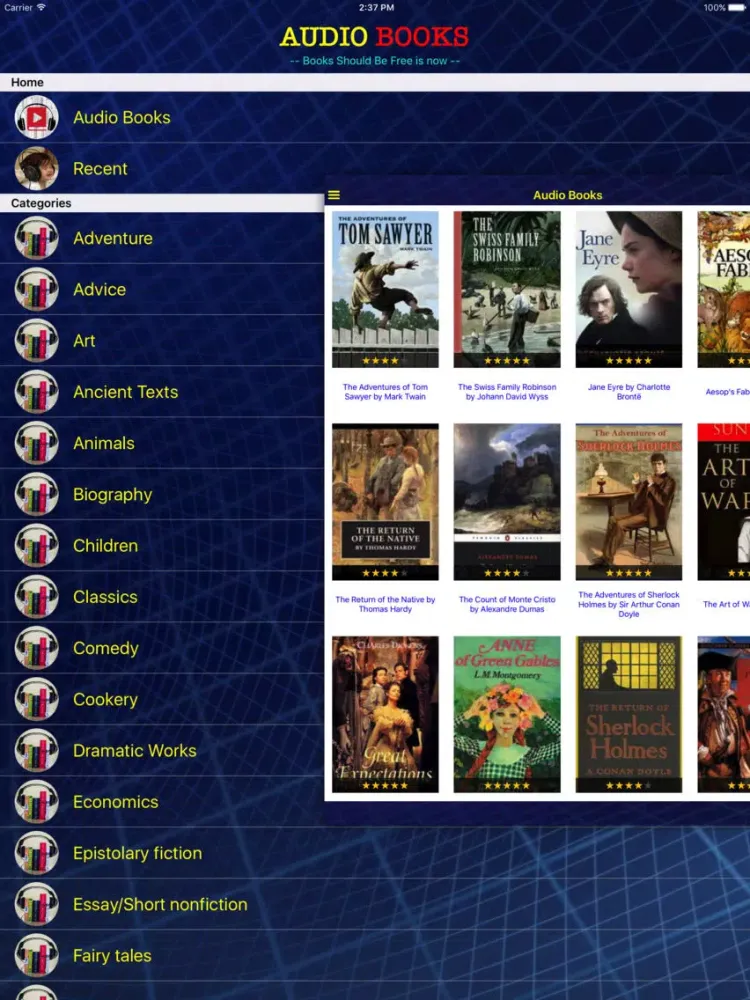
Task: Select the Ancient Texts category label
Action: (x=126, y=392)
